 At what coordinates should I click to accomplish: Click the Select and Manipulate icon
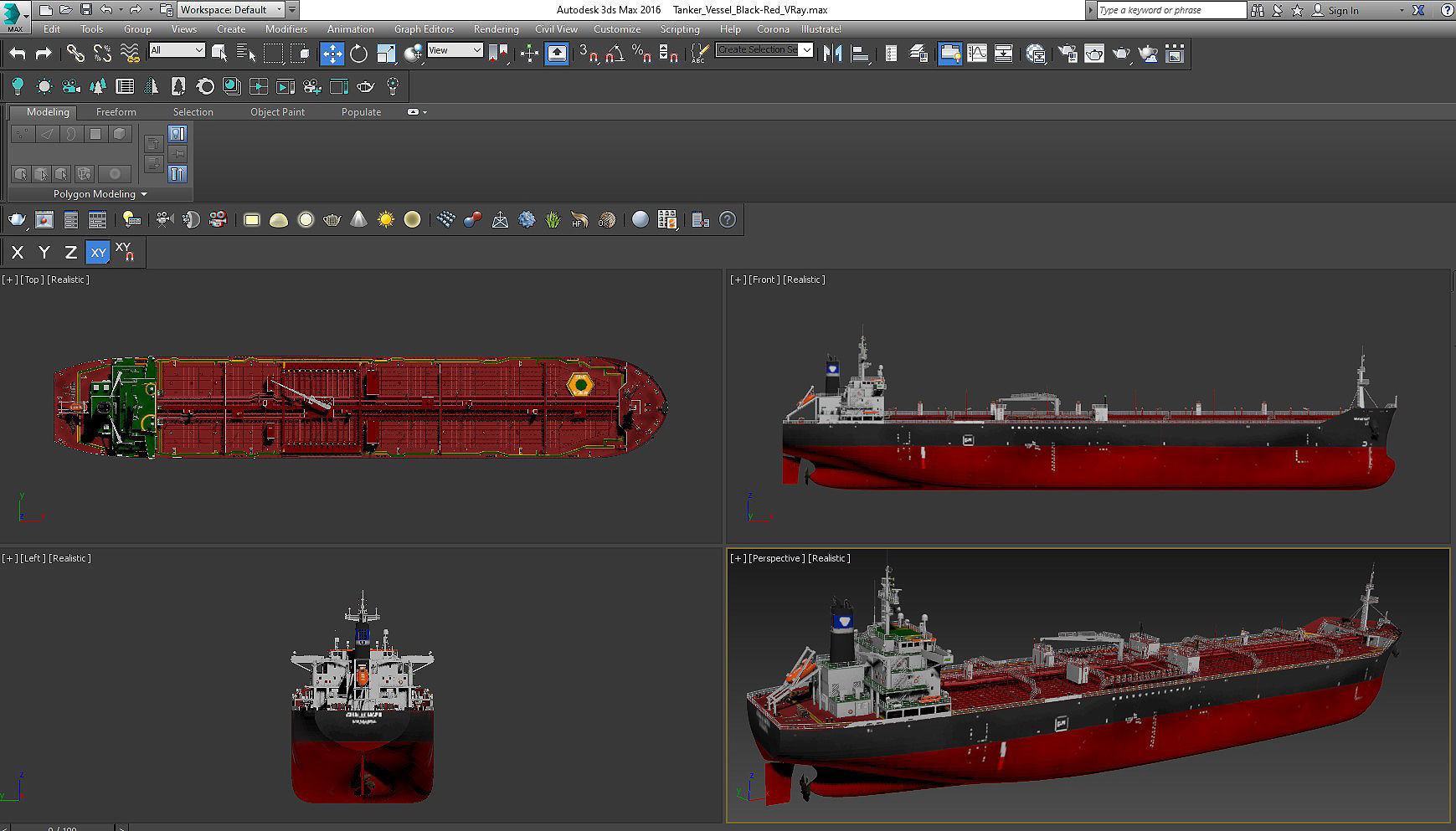pyautogui.click(x=530, y=54)
